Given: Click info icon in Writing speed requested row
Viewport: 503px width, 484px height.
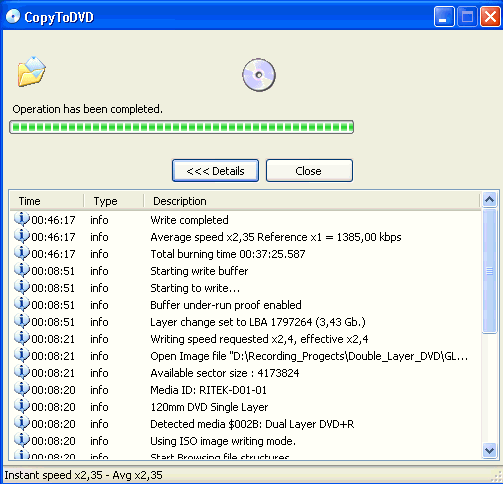Looking at the screenshot, I should point(22,338).
